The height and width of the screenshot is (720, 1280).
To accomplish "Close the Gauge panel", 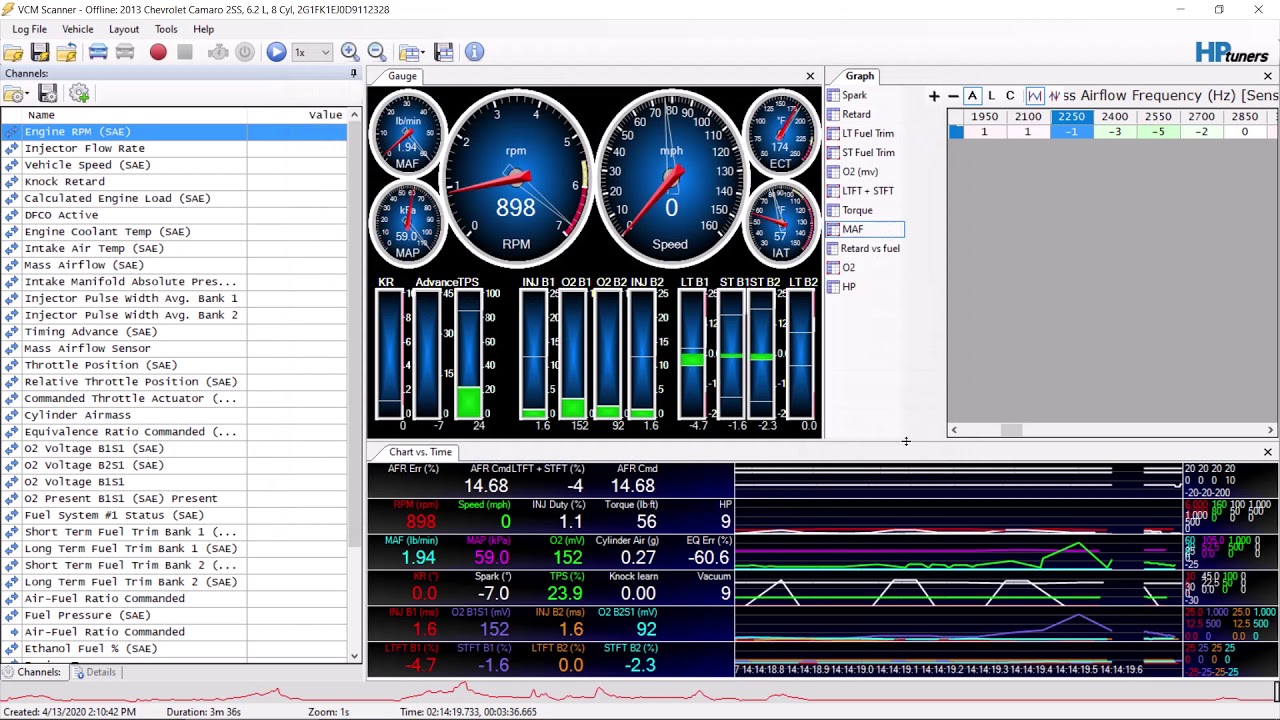I will point(810,76).
